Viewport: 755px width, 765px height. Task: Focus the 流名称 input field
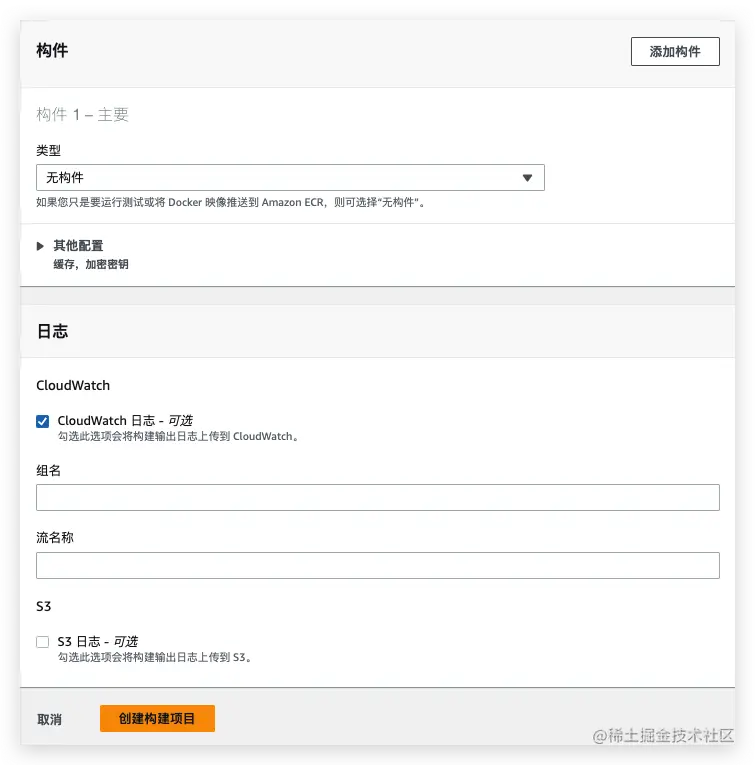(378, 565)
